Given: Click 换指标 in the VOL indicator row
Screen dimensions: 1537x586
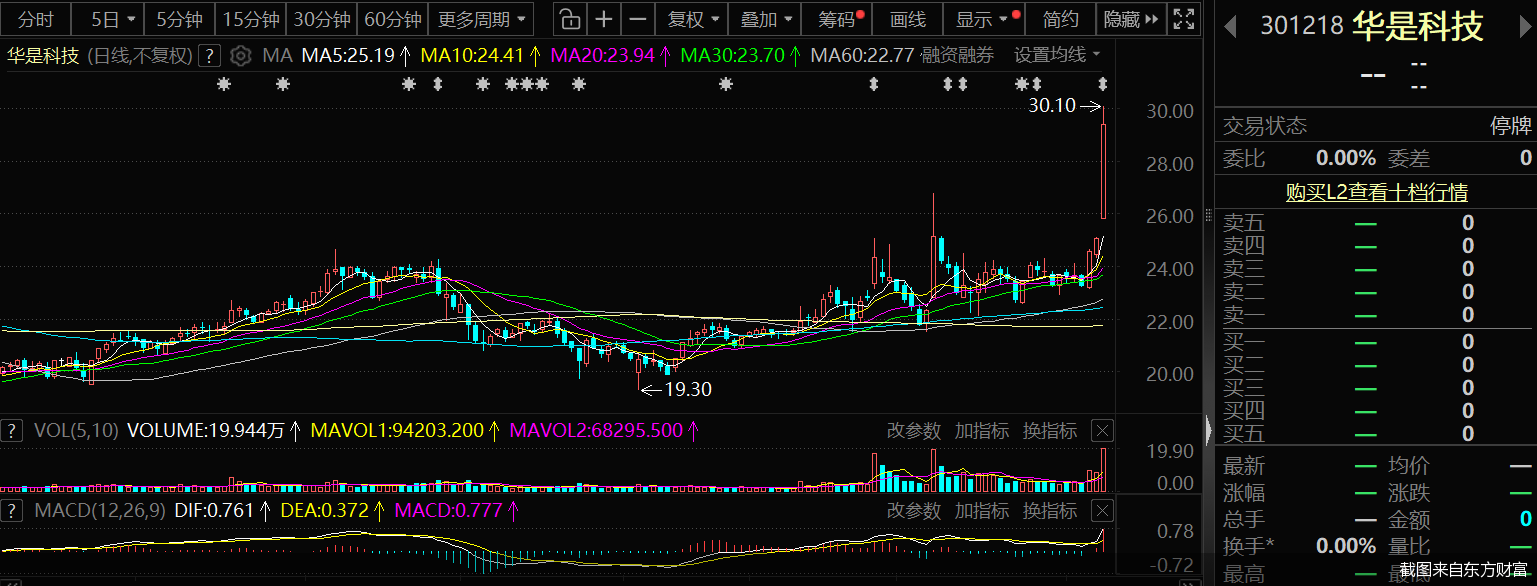Looking at the screenshot, I should (1050, 431).
